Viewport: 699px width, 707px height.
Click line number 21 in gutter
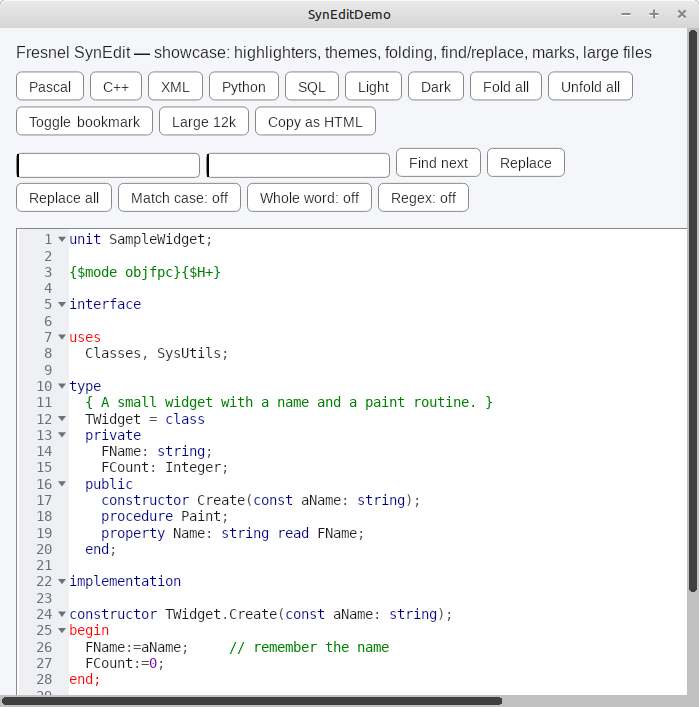tap(44, 565)
